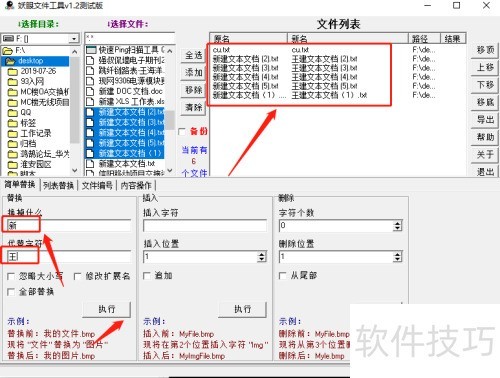Switch to the 文件编号 tab
Image resolution: width=500 pixels, height=378 pixels.
[x=97, y=185]
